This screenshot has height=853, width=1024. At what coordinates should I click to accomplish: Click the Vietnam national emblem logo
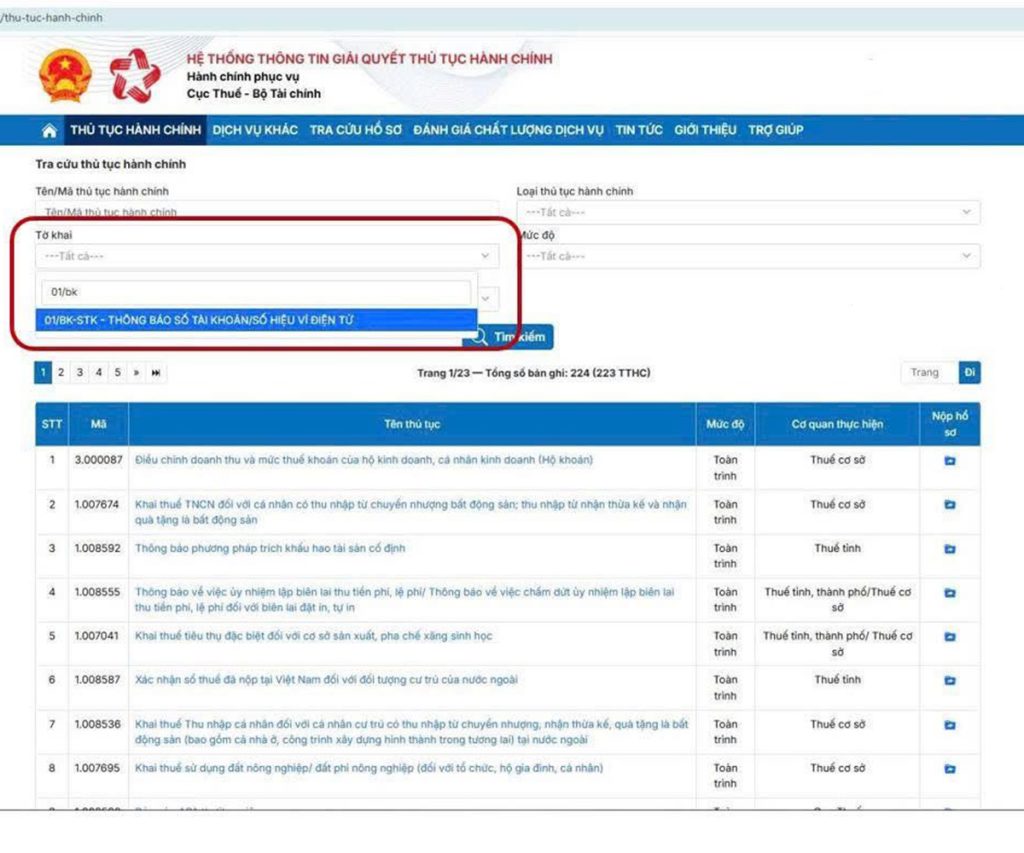coord(65,77)
